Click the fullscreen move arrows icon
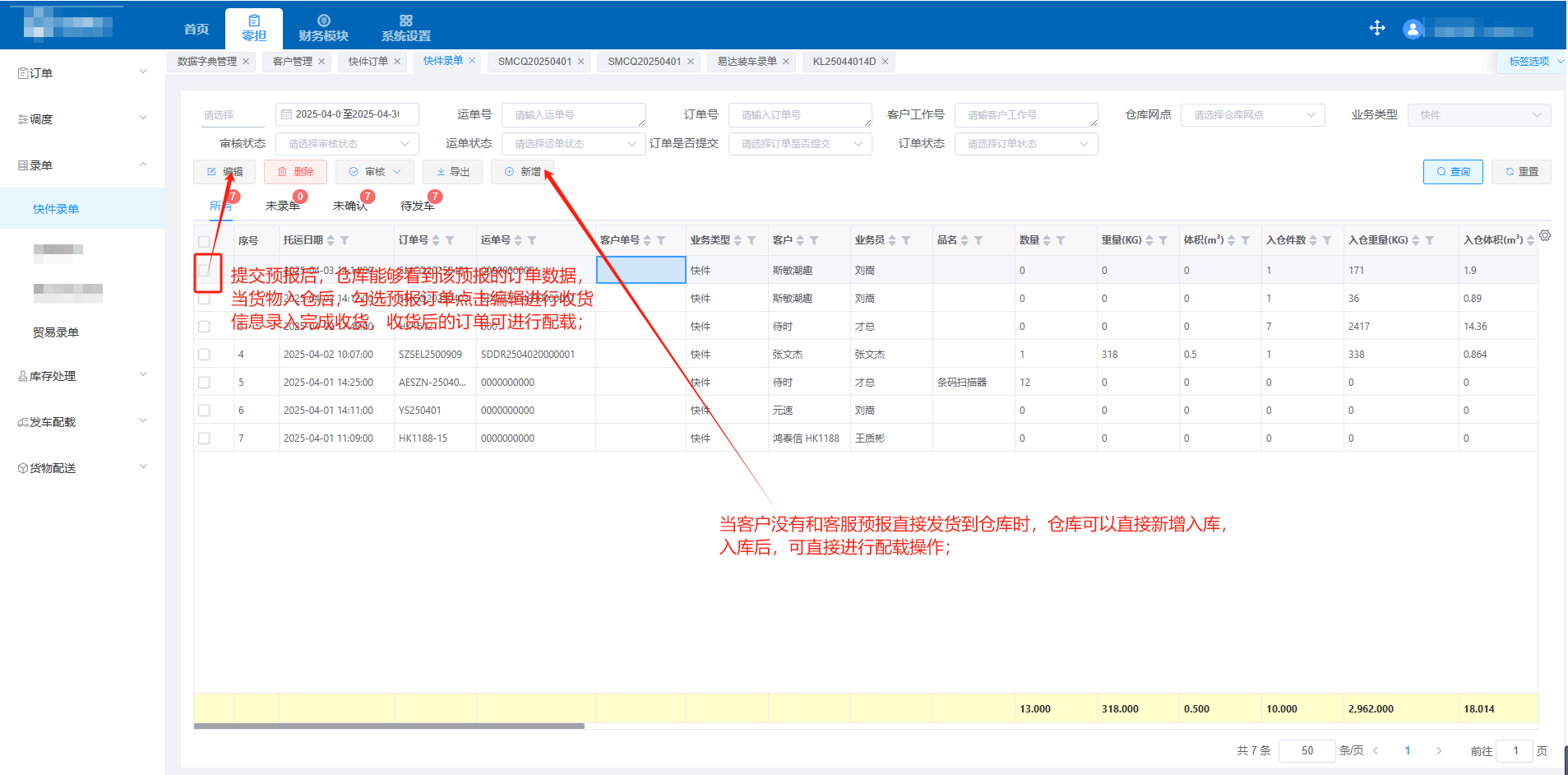1568x775 pixels. tap(1377, 29)
